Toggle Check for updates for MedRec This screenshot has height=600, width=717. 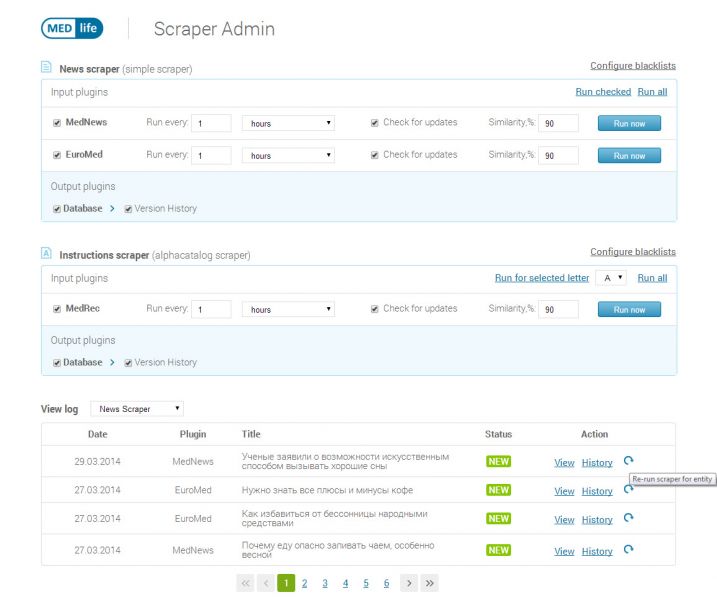tap(375, 309)
